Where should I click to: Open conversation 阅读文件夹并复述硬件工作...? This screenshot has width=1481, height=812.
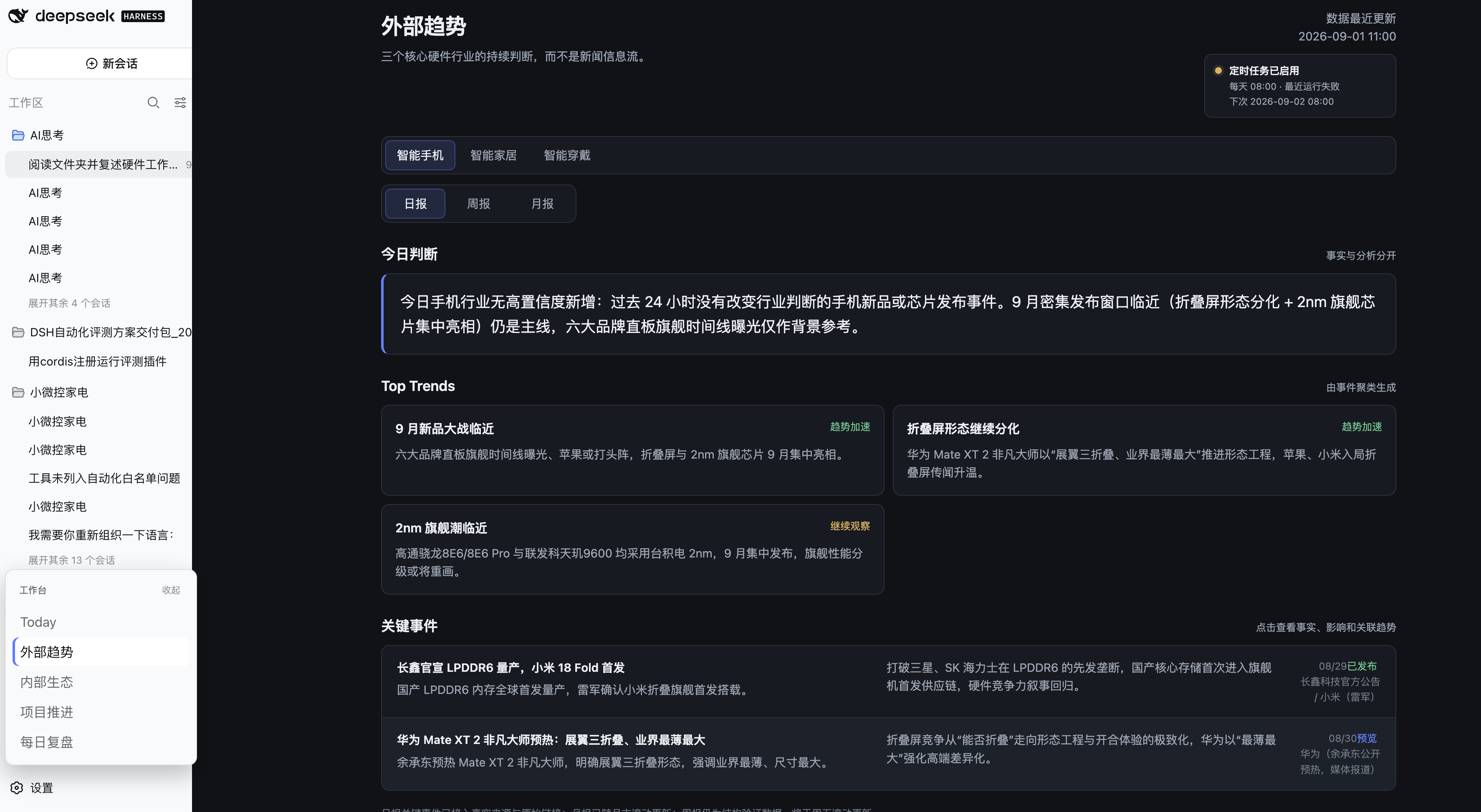pos(99,164)
